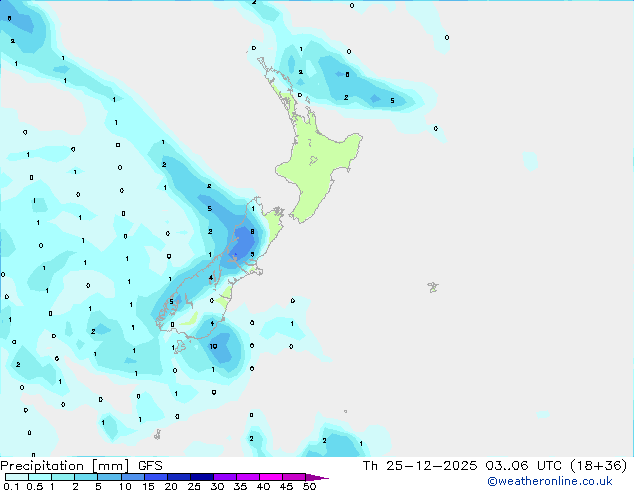634x490 pixels.
Task: Click the 'GFS' model label
Action: (150, 466)
